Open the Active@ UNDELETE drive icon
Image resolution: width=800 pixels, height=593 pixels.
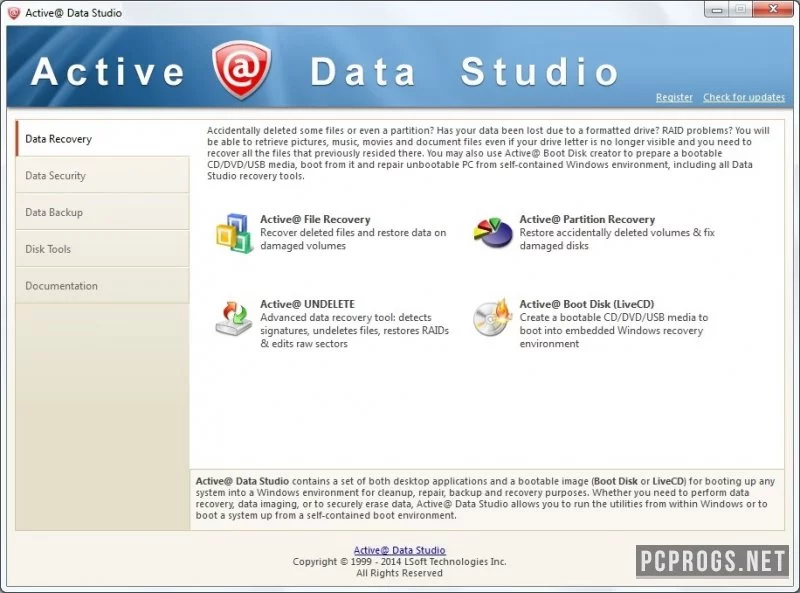234,318
